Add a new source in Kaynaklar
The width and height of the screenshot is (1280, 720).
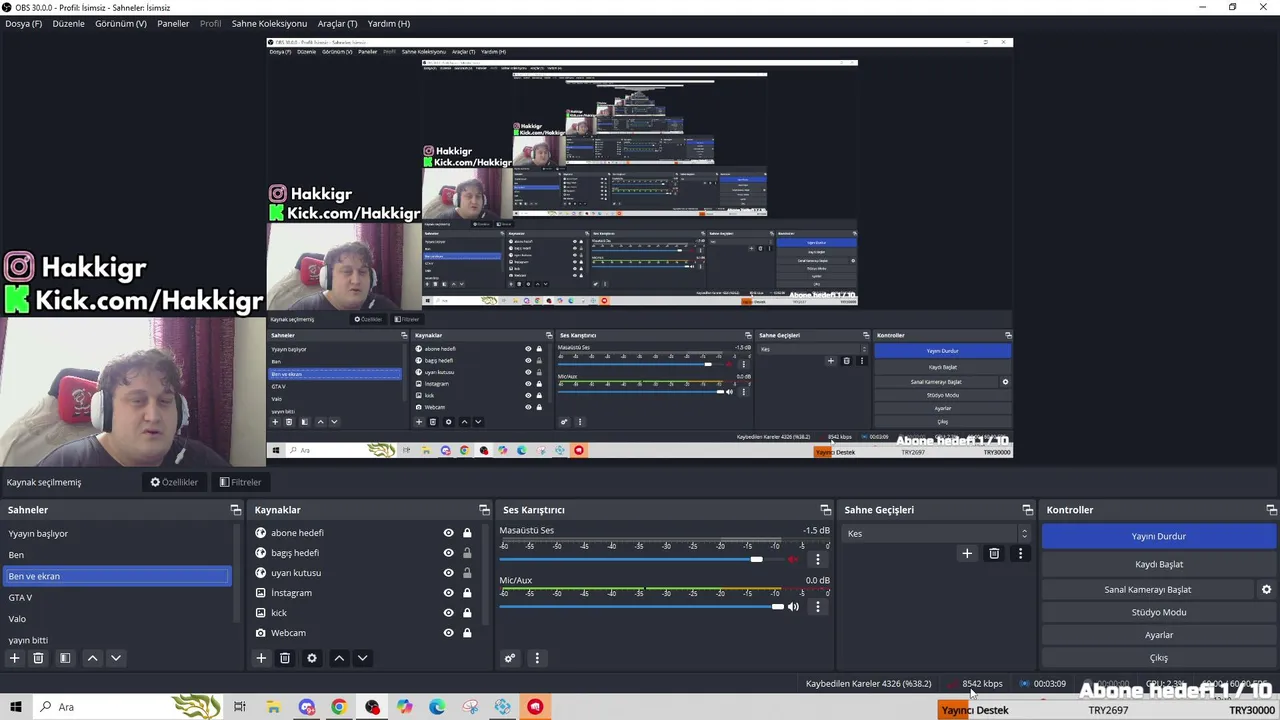(x=261, y=658)
